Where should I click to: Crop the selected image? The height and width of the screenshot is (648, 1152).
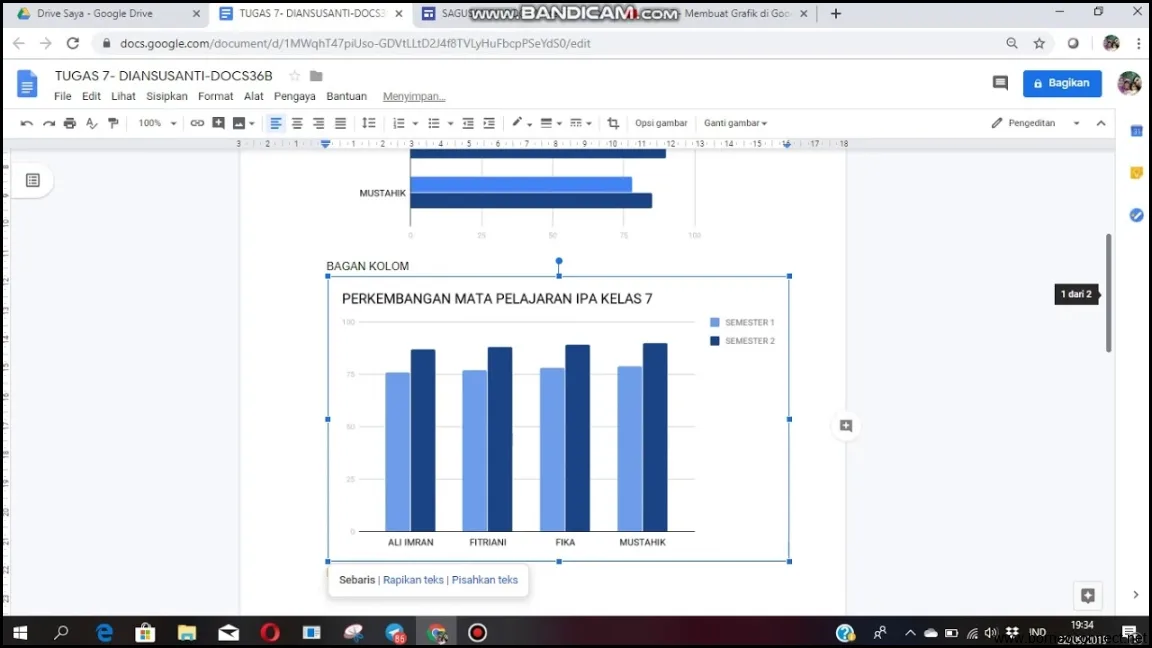613,122
